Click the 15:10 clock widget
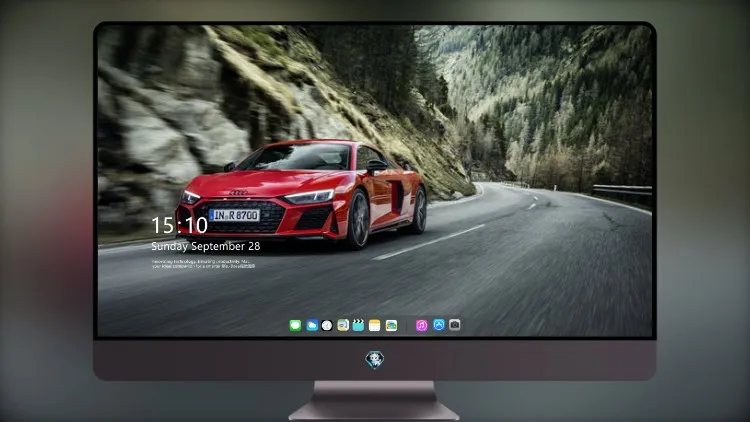The image size is (750, 422). (x=179, y=225)
